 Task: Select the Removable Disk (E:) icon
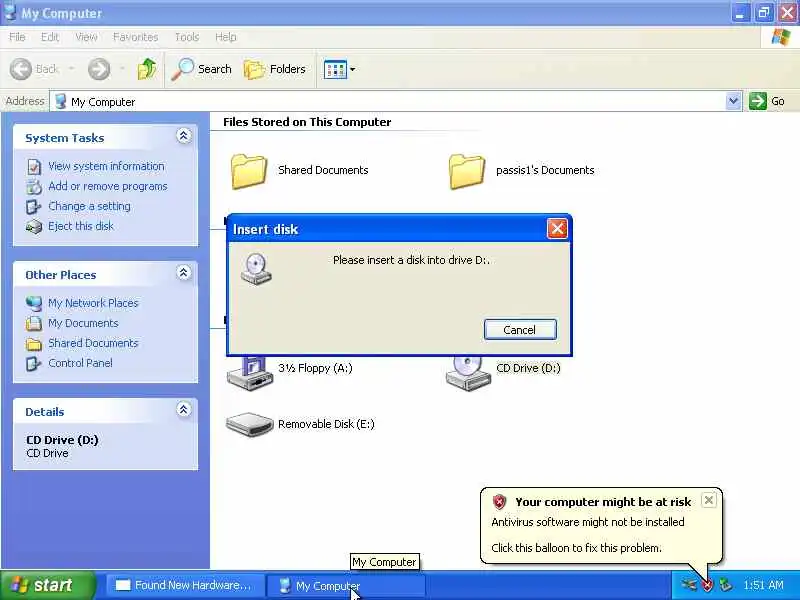click(x=249, y=424)
